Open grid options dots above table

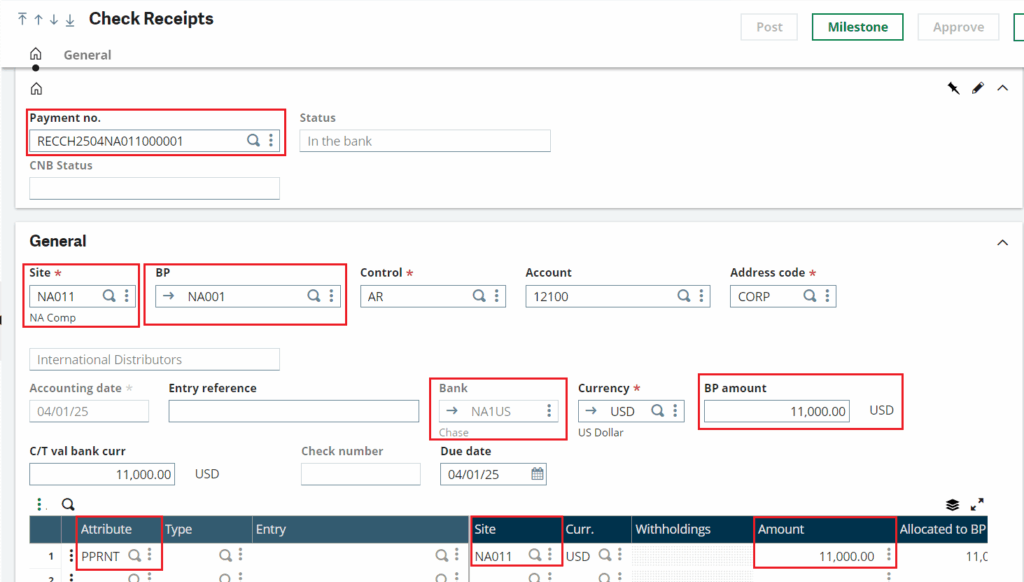click(40, 504)
